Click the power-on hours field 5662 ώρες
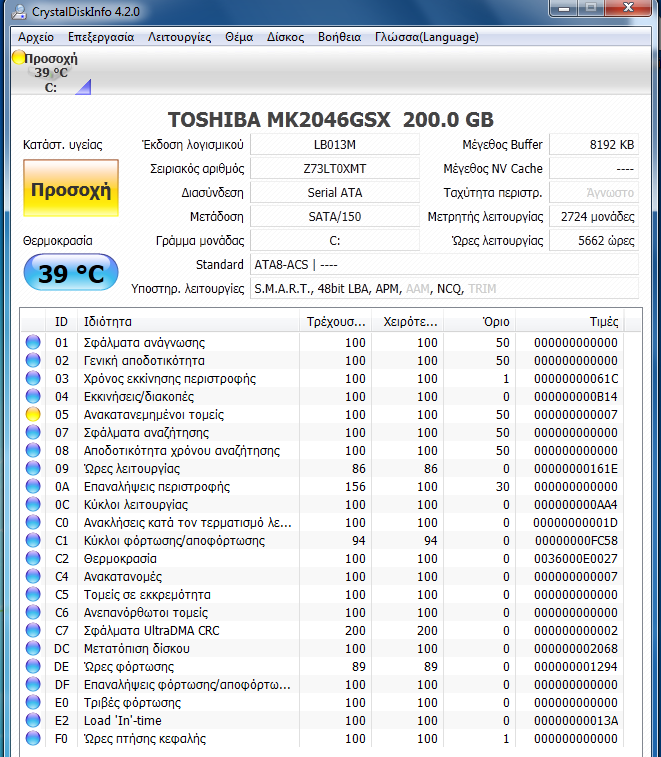 pyautogui.click(x=594, y=240)
